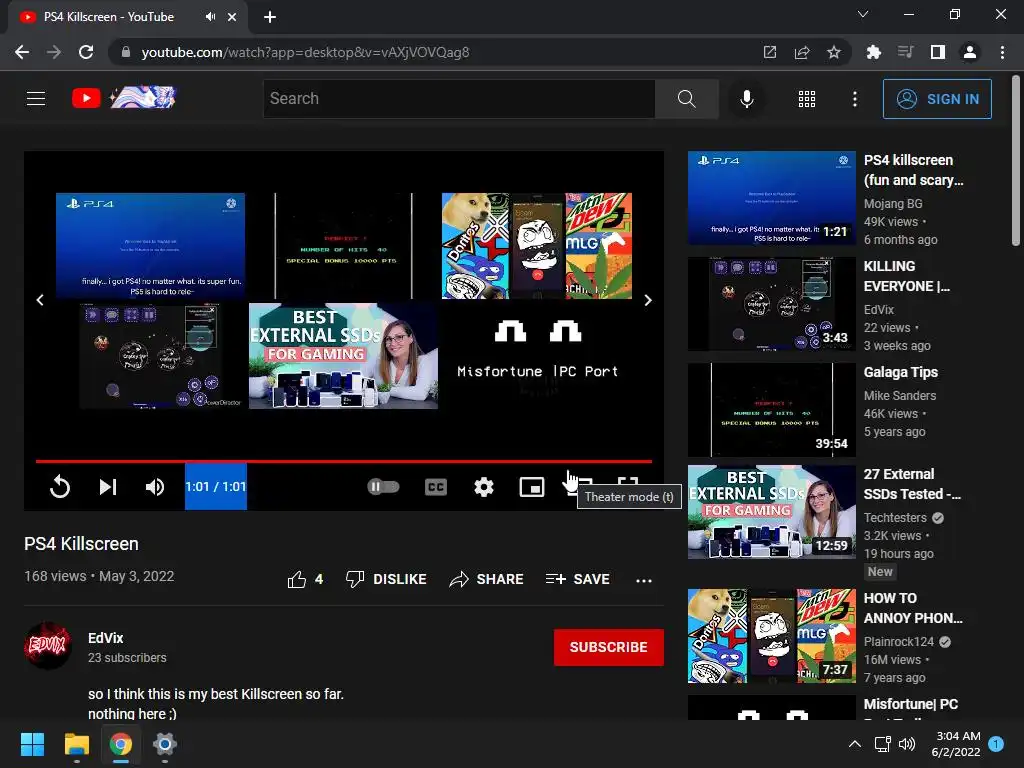Toggle the autoplay switch

[383, 487]
